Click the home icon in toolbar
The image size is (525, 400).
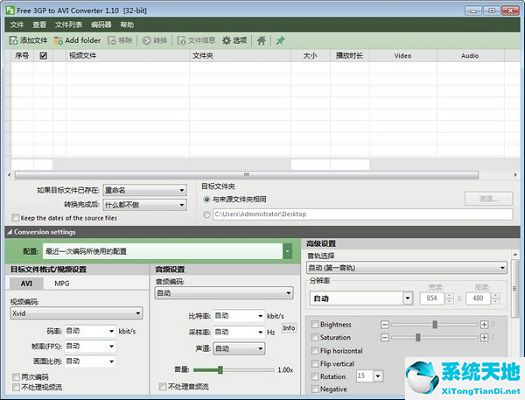coord(261,41)
